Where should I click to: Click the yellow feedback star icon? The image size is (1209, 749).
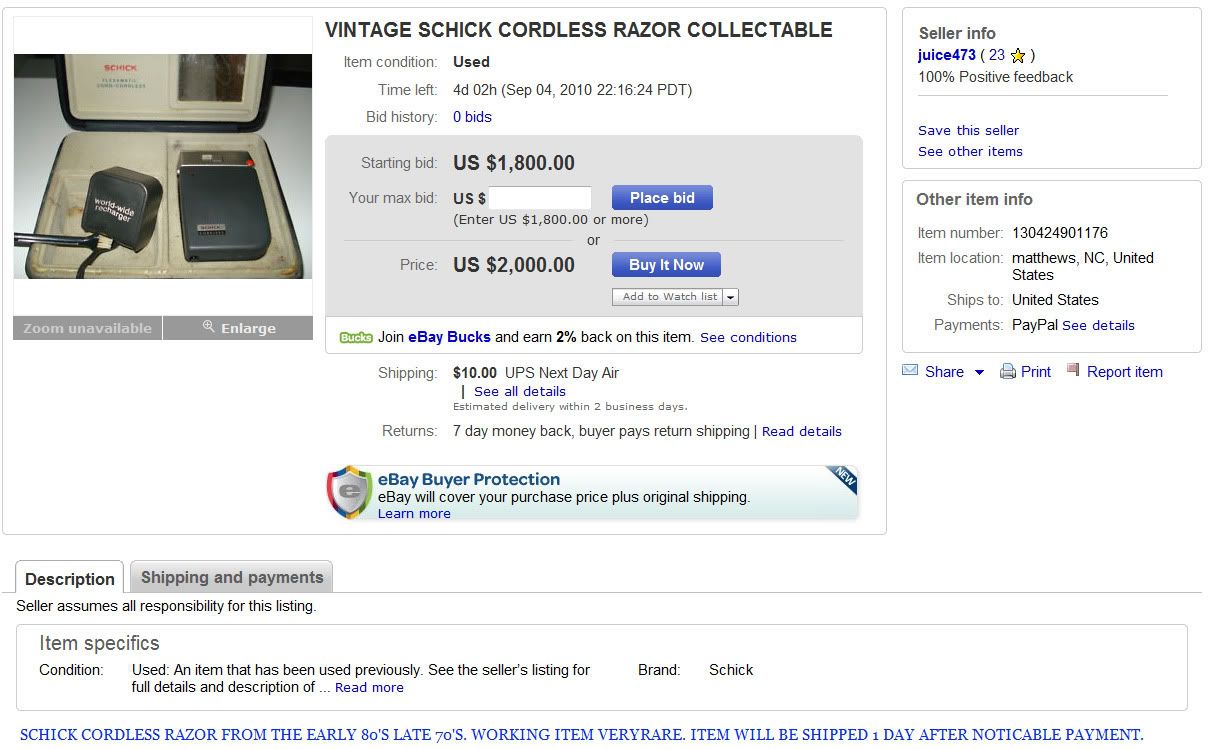coord(1018,56)
